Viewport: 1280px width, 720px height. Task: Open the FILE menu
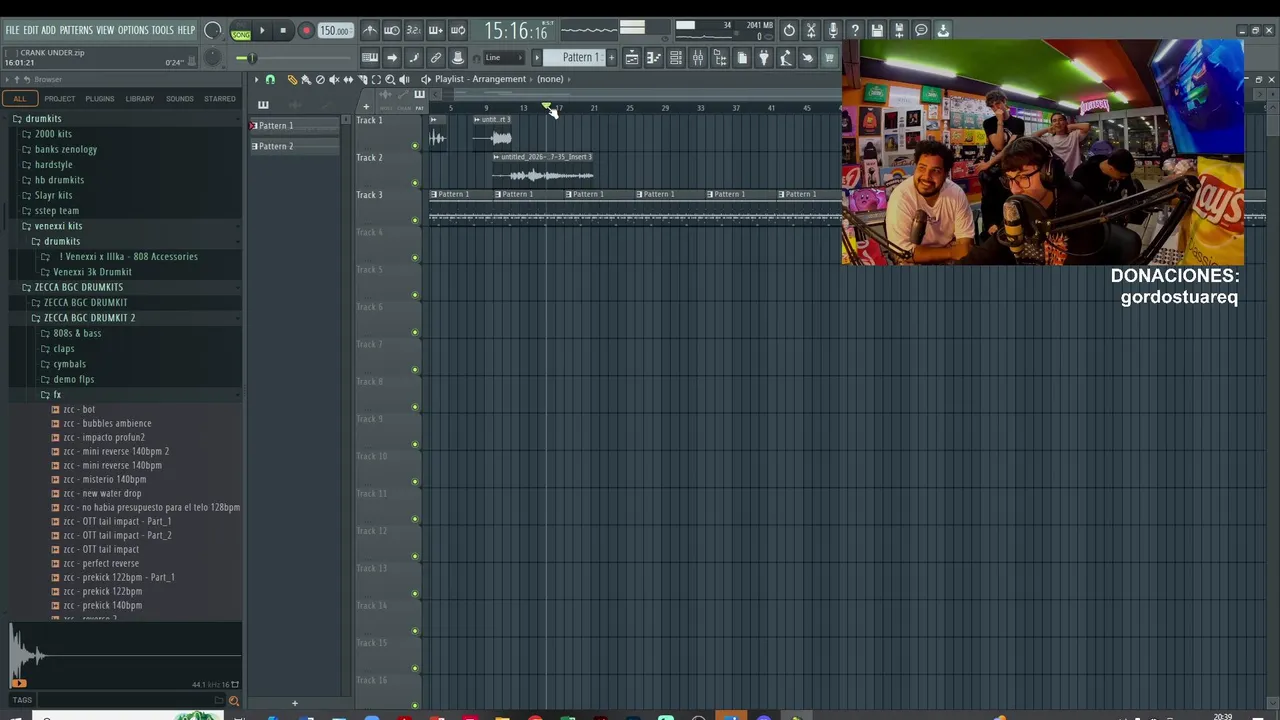click(x=12, y=31)
